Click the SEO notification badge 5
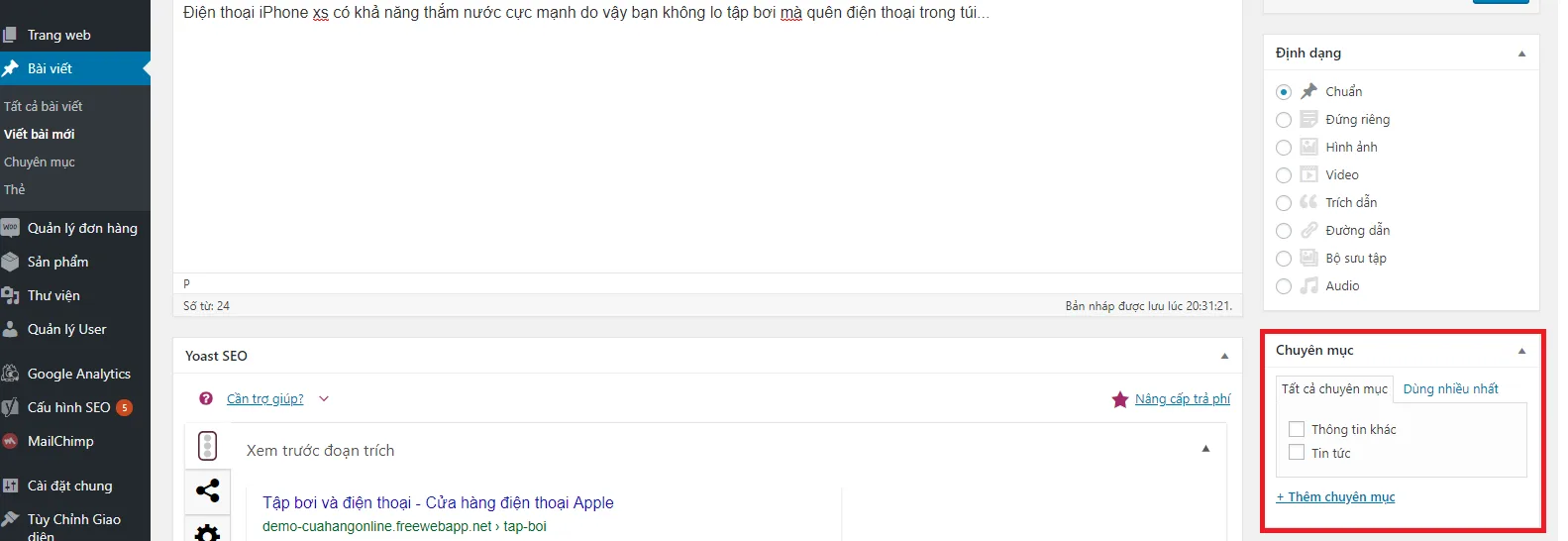Viewport: 1568px width, 541px height. coord(125,407)
